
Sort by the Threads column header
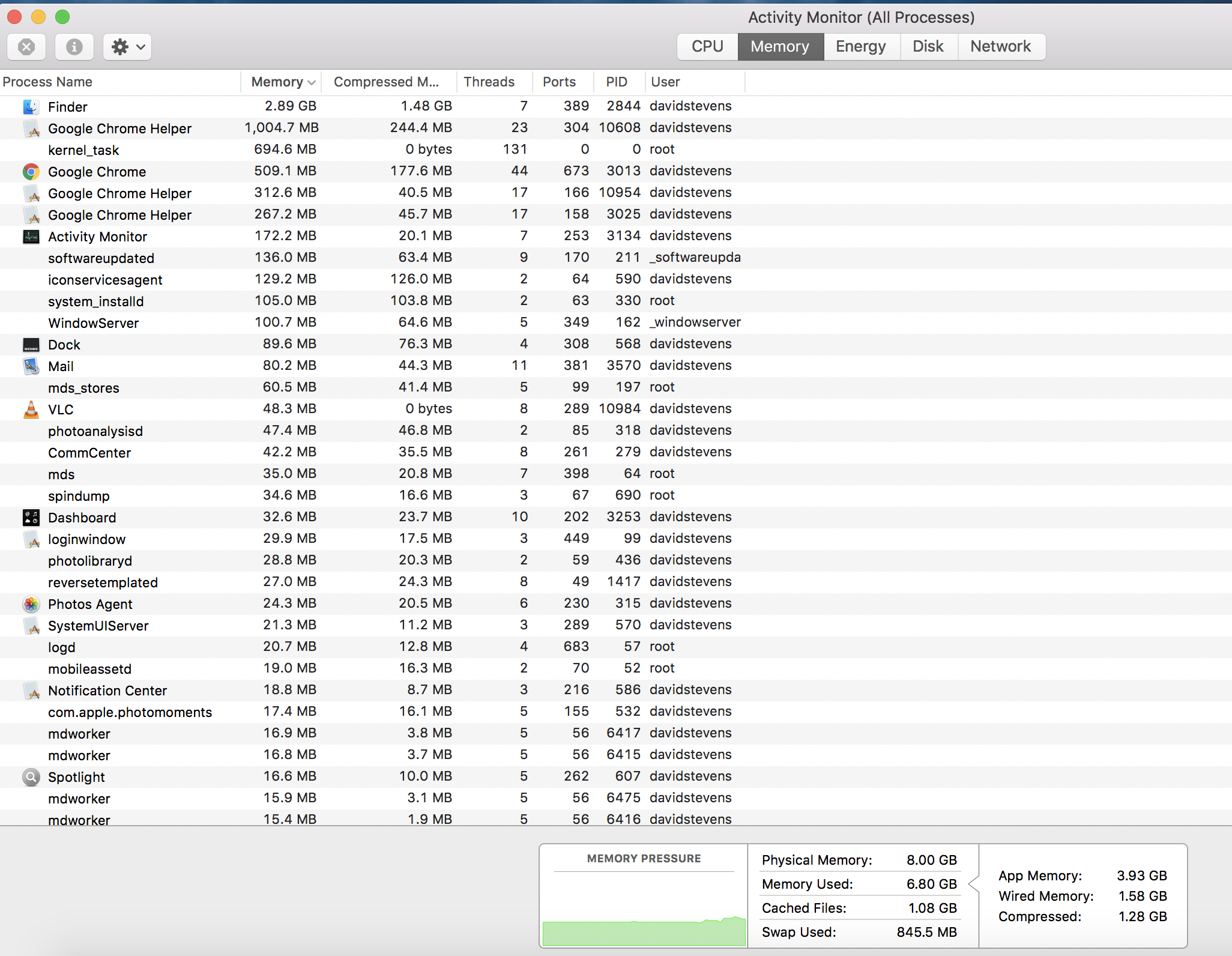[495, 82]
